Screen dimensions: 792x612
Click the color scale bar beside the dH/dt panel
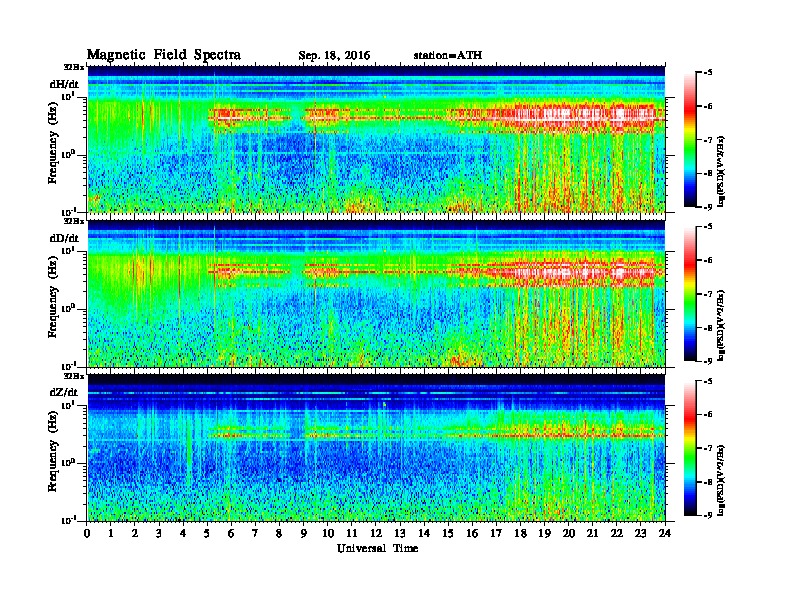click(x=690, y=140)
